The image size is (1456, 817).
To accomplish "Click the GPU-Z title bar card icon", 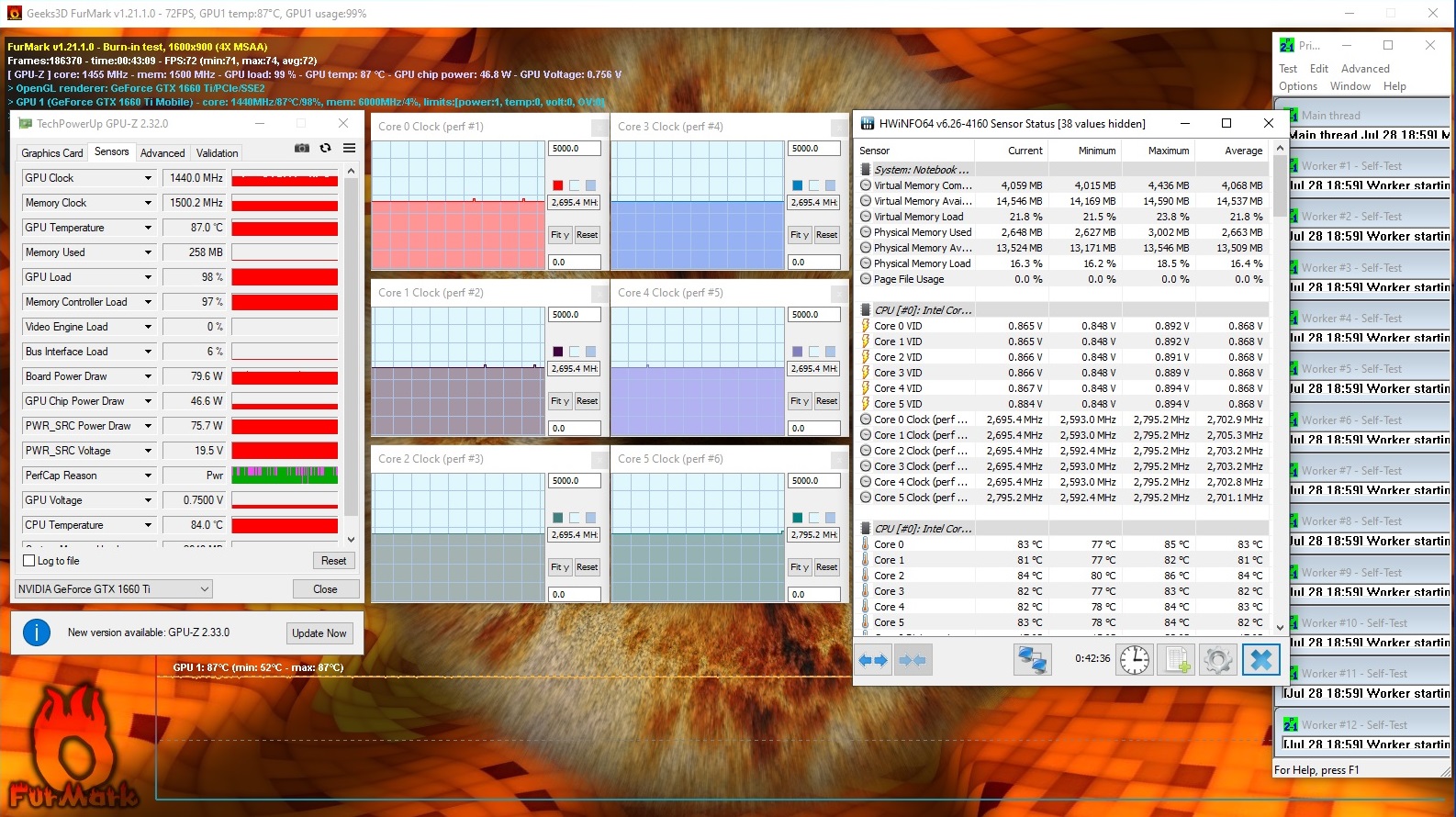I will (x=26, y=123).
